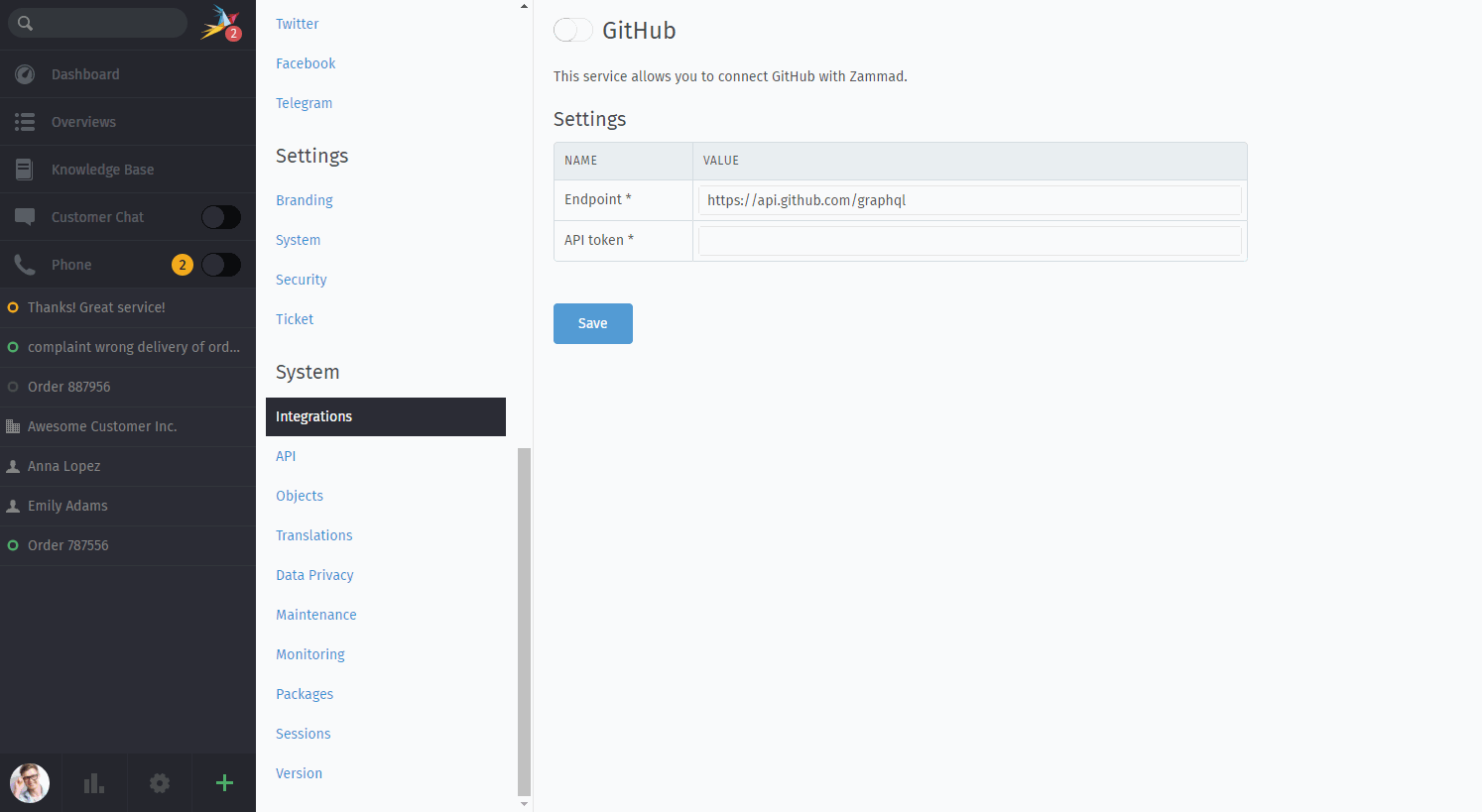This screenshot has width=1482, height=812.
Task: Click the API token input field
Action: (970, 241)
